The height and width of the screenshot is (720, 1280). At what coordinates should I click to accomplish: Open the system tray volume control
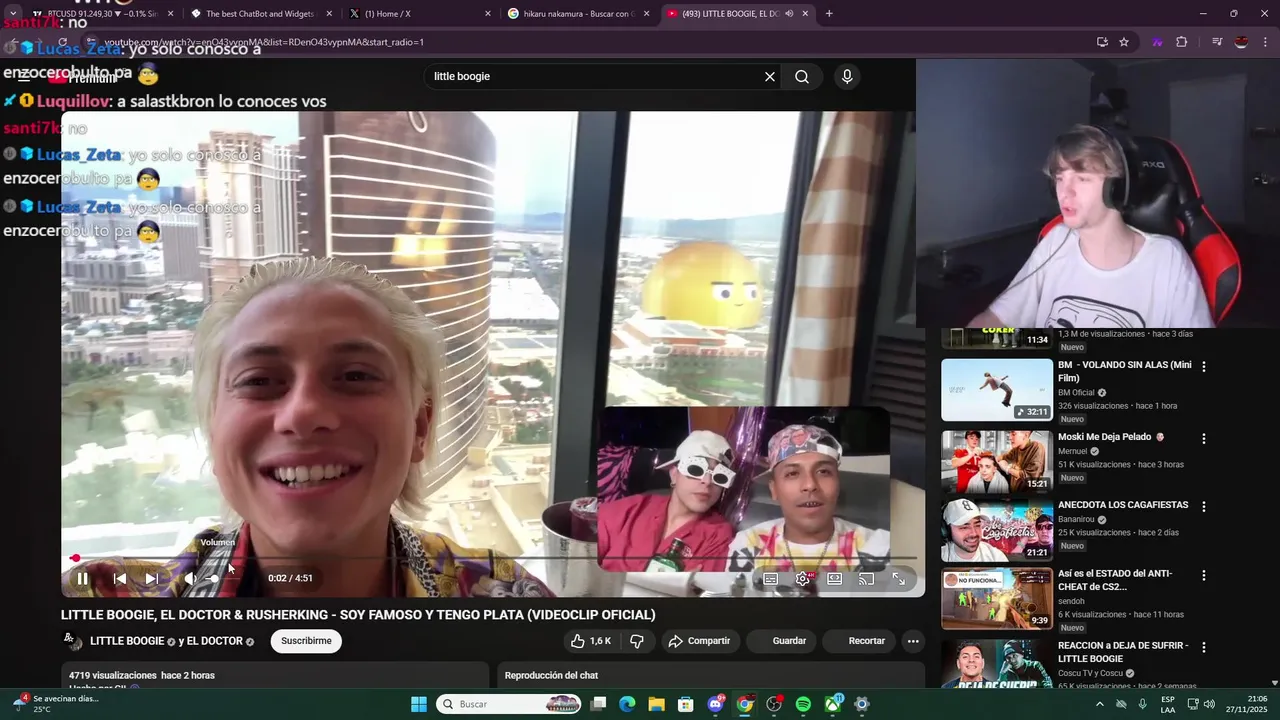pyautogui.click(x=1209, y=704)
